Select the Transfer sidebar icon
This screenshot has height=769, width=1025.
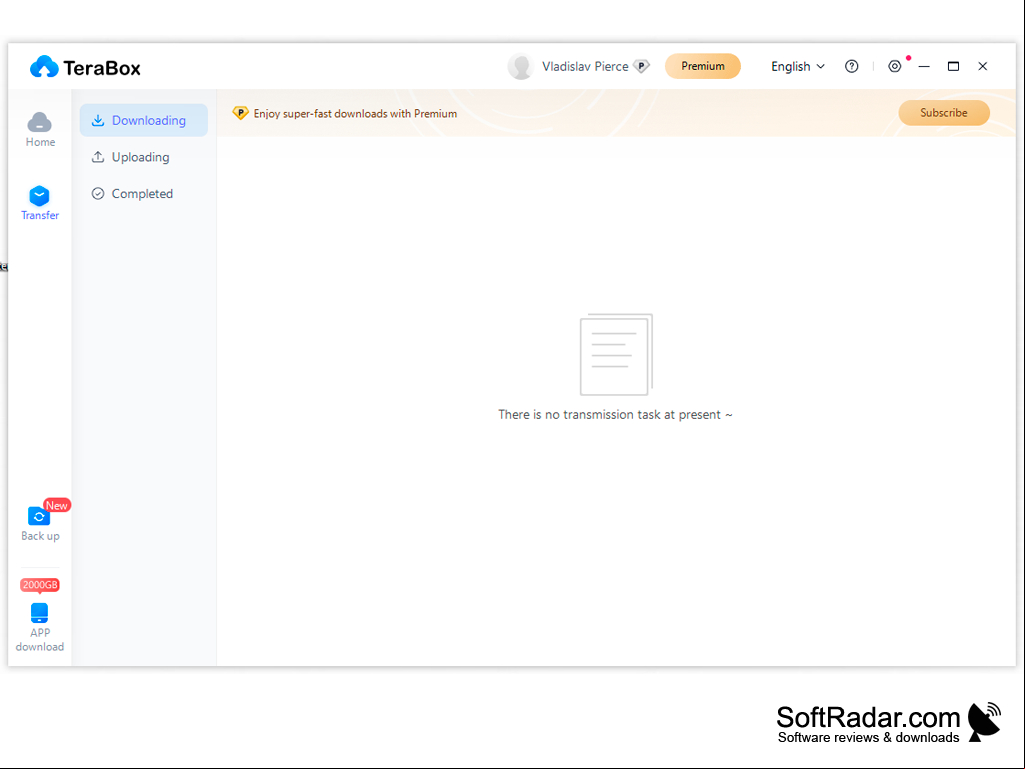[40, 203]
